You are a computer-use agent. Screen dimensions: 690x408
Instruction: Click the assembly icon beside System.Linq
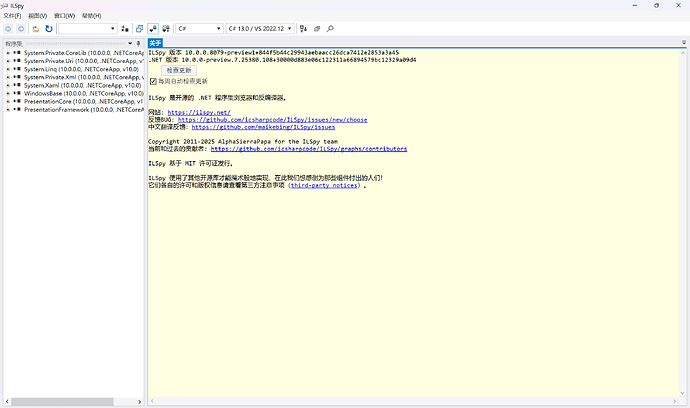point(17,69)
